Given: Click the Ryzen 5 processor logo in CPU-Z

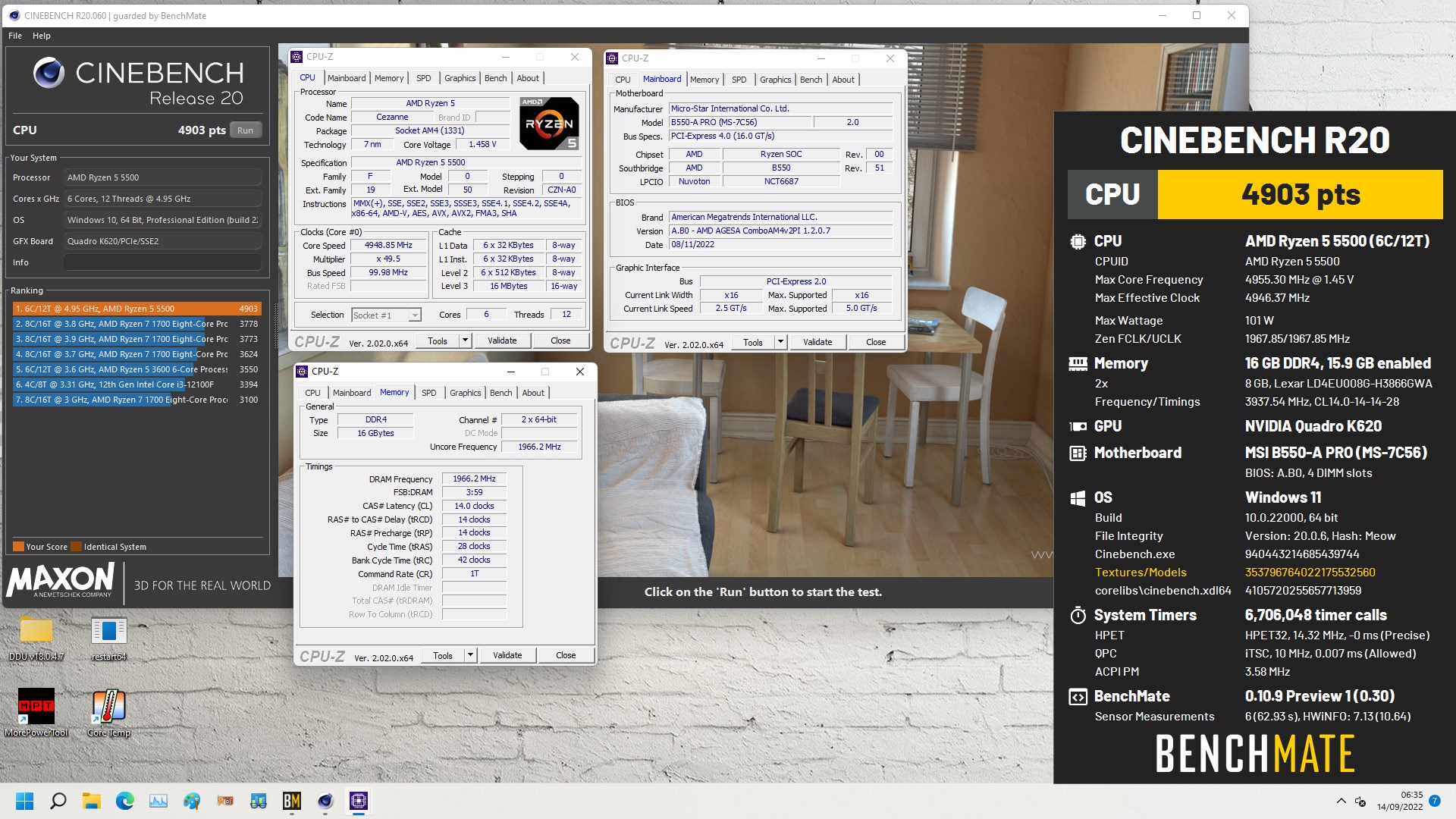Looking at the screenshot, I should [549, 123].
